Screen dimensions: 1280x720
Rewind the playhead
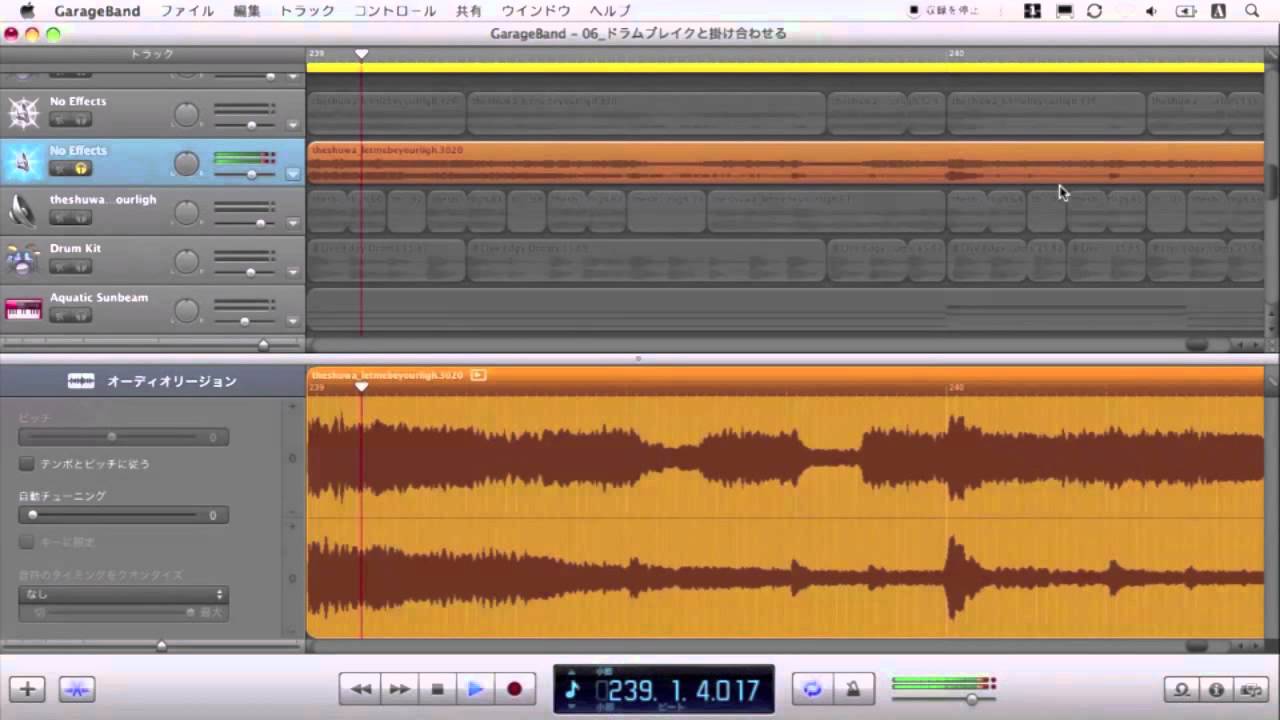(x=360, y=689)
